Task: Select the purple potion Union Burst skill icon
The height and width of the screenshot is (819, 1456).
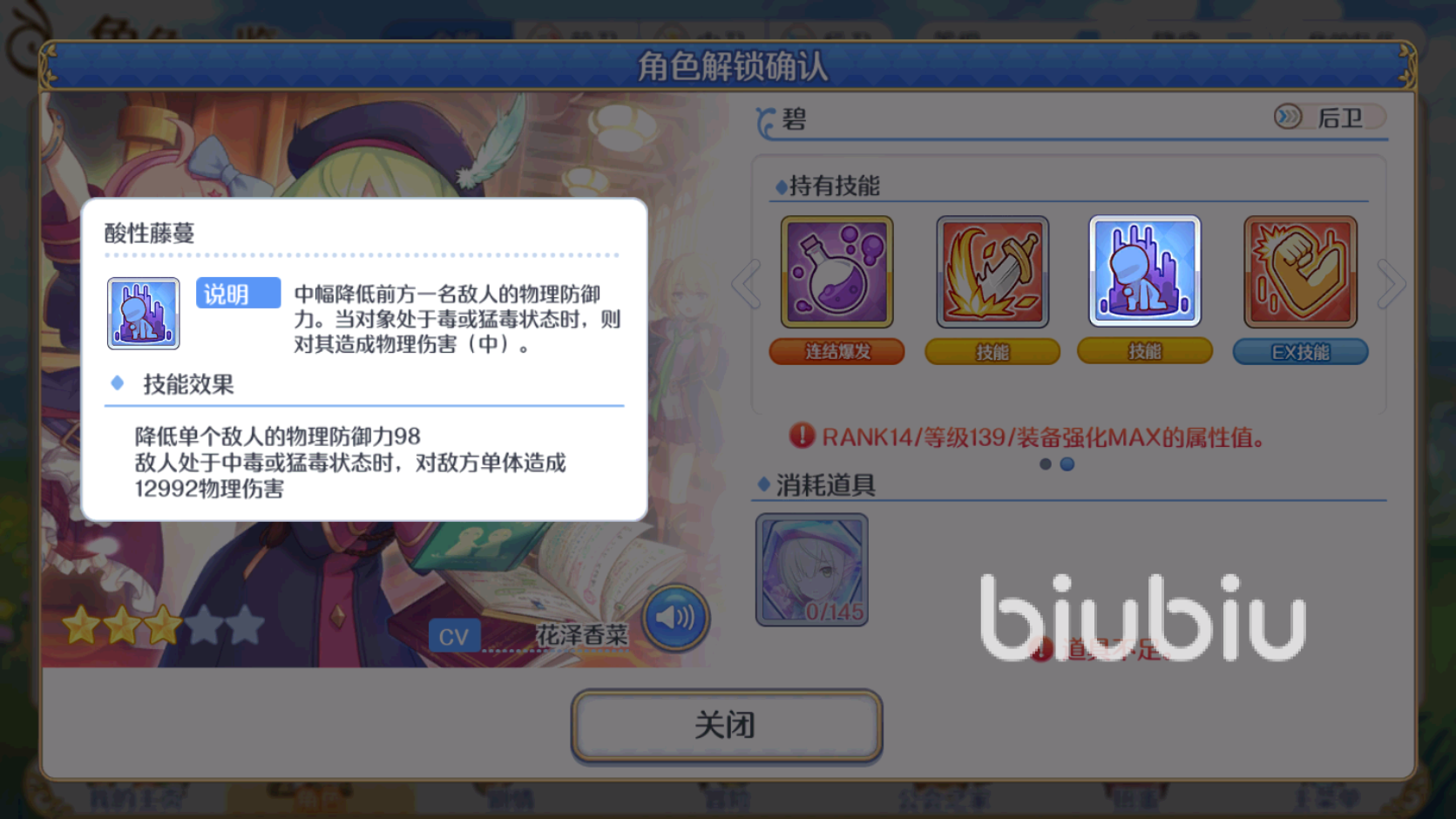Action: 837,272
